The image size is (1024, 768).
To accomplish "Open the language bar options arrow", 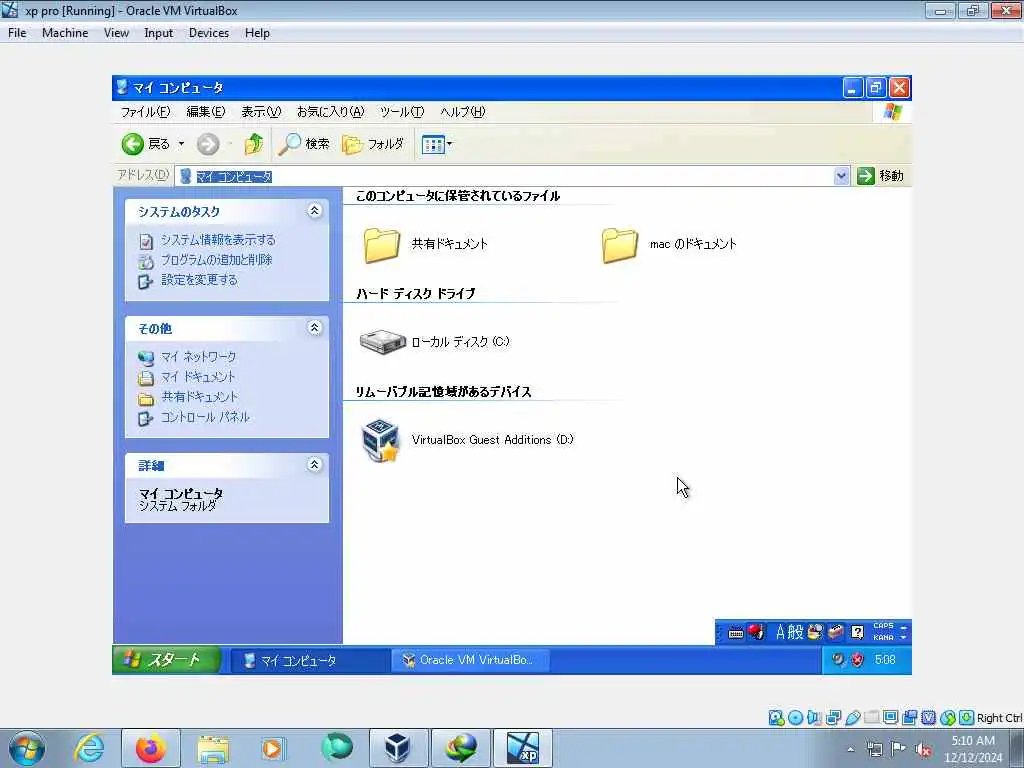I will [x=904, y=637].
